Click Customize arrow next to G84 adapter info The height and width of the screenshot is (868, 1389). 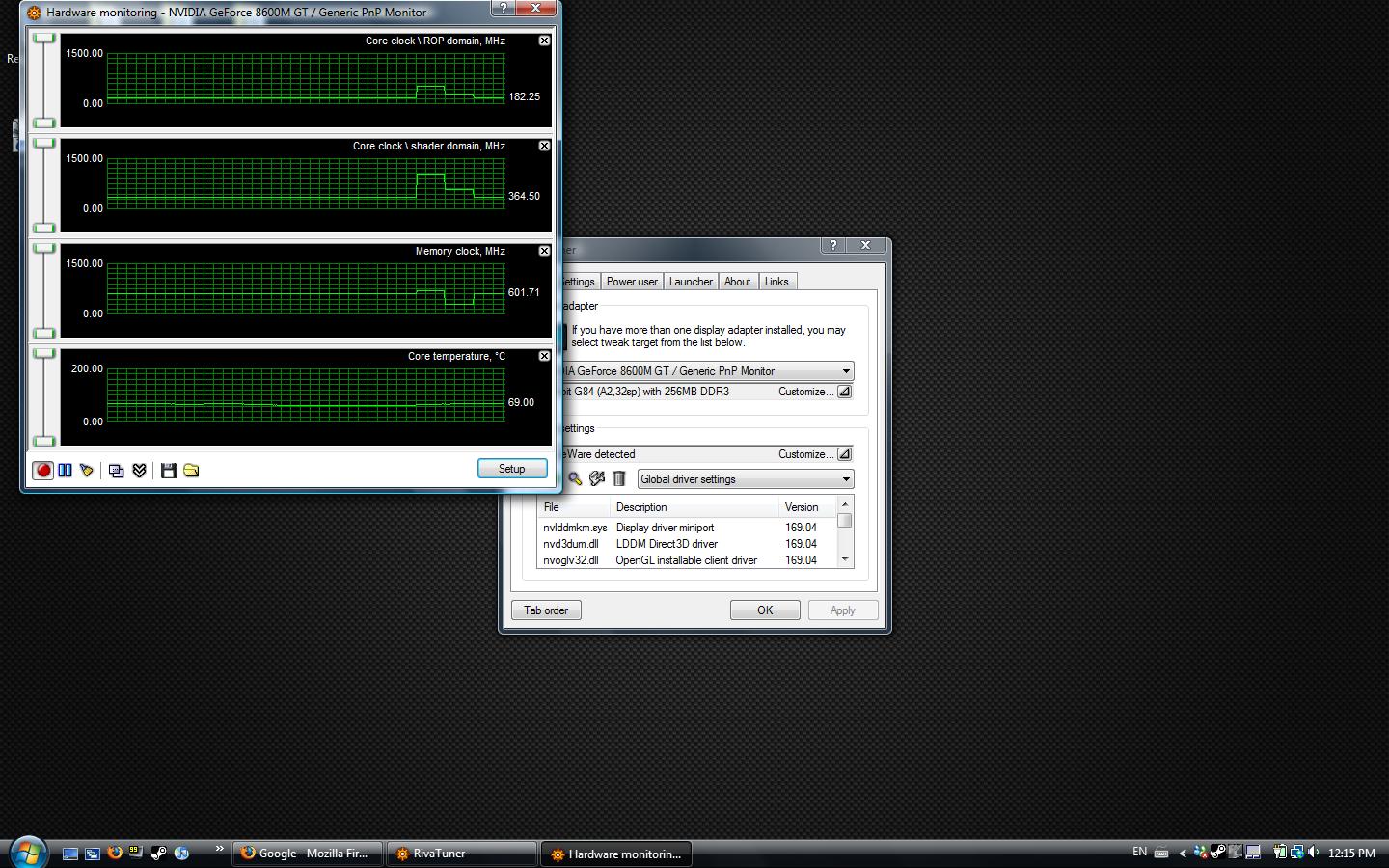(x=844, y=392)
